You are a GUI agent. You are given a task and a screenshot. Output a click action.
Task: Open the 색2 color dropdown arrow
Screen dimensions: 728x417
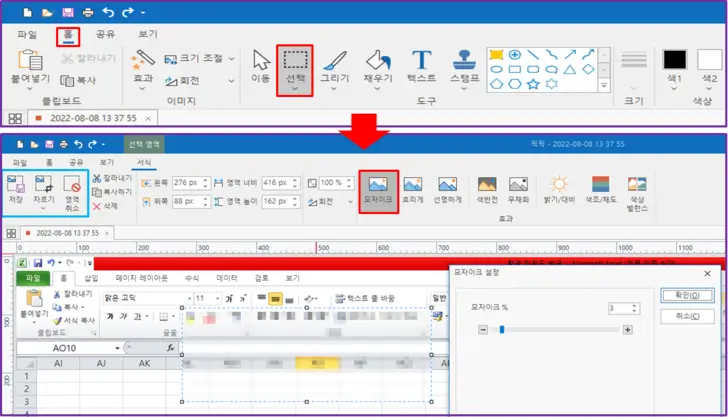[x=709, y=89]
